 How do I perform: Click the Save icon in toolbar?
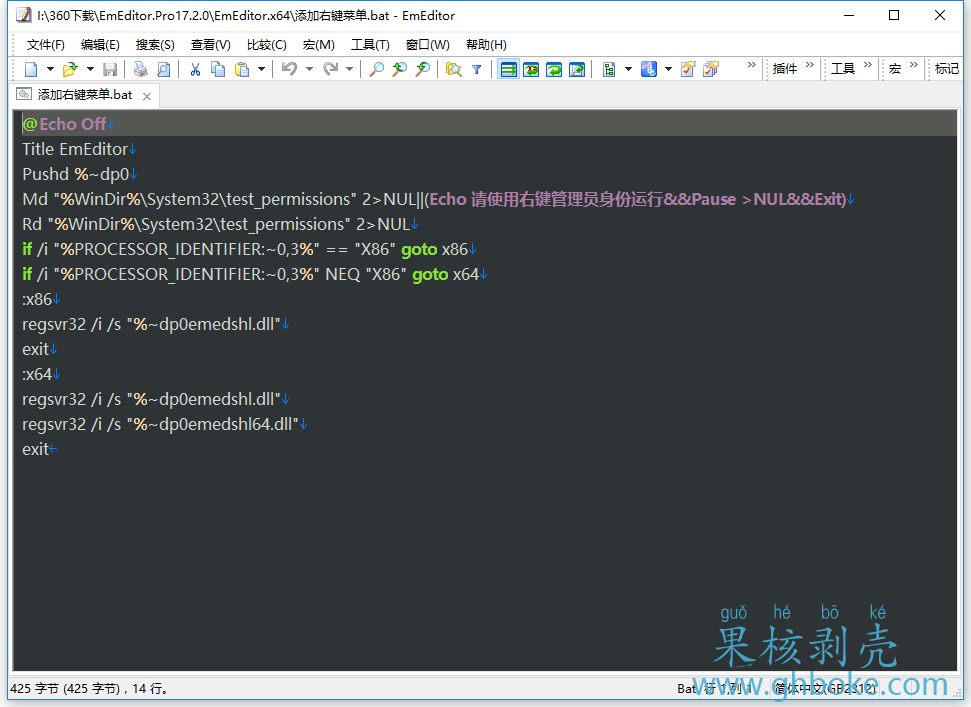pyautogui.click(x=110, y=69)
